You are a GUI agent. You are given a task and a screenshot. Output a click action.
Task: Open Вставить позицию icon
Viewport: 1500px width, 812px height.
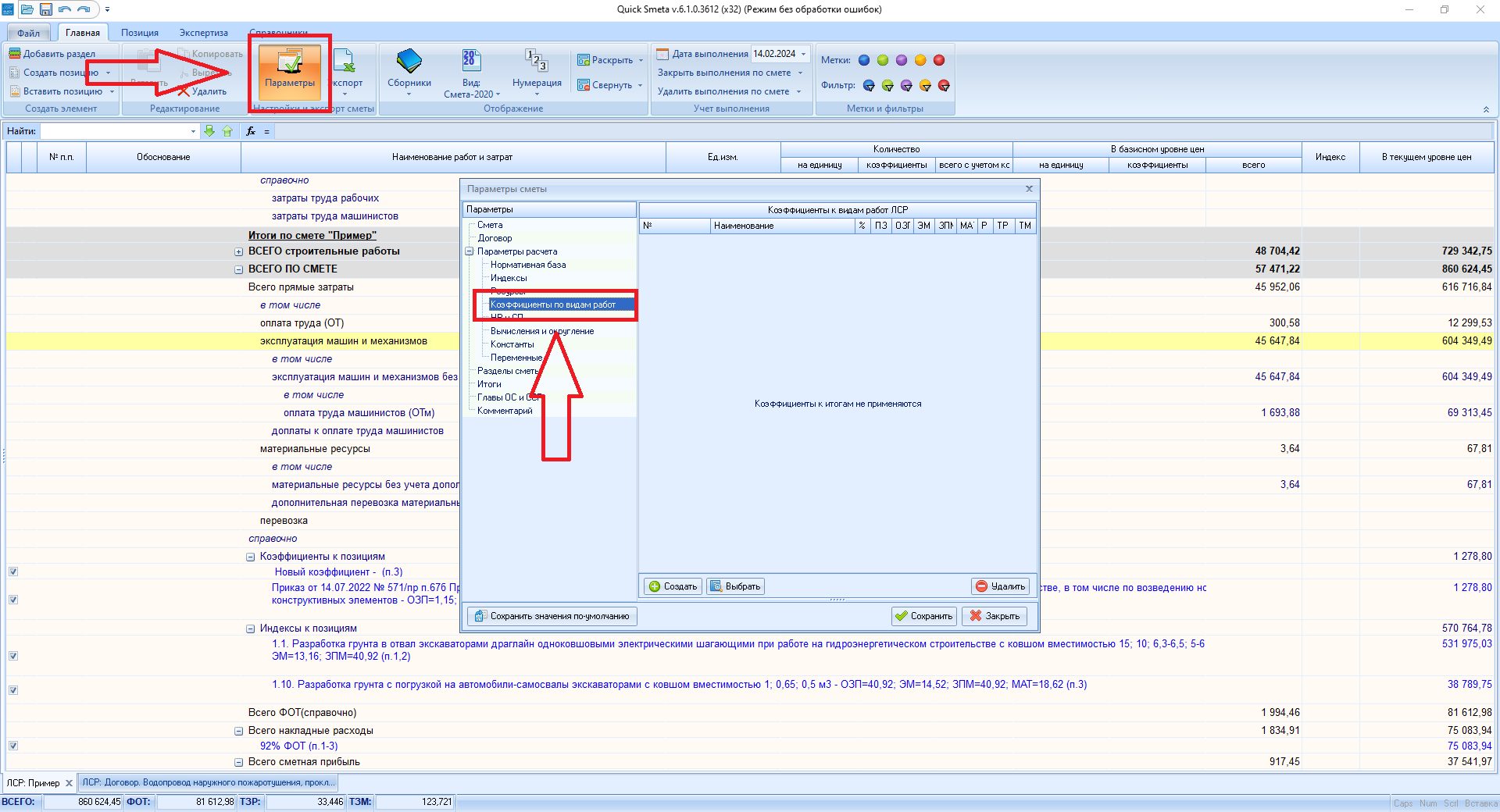[x=15, y=91]
